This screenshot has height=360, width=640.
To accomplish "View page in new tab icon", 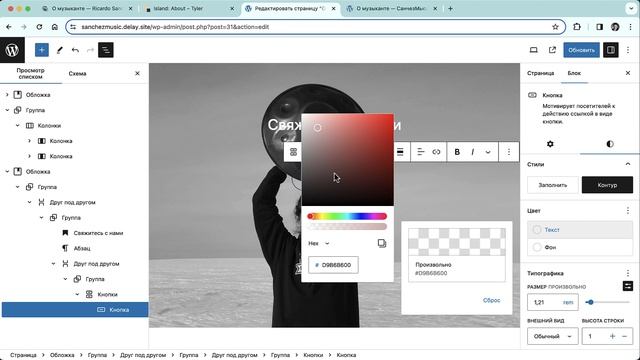I will 552,50.
